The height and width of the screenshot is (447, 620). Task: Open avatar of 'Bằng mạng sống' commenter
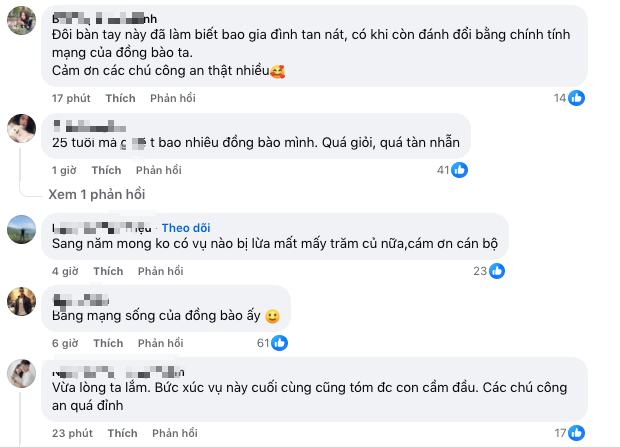click(20, 301)
